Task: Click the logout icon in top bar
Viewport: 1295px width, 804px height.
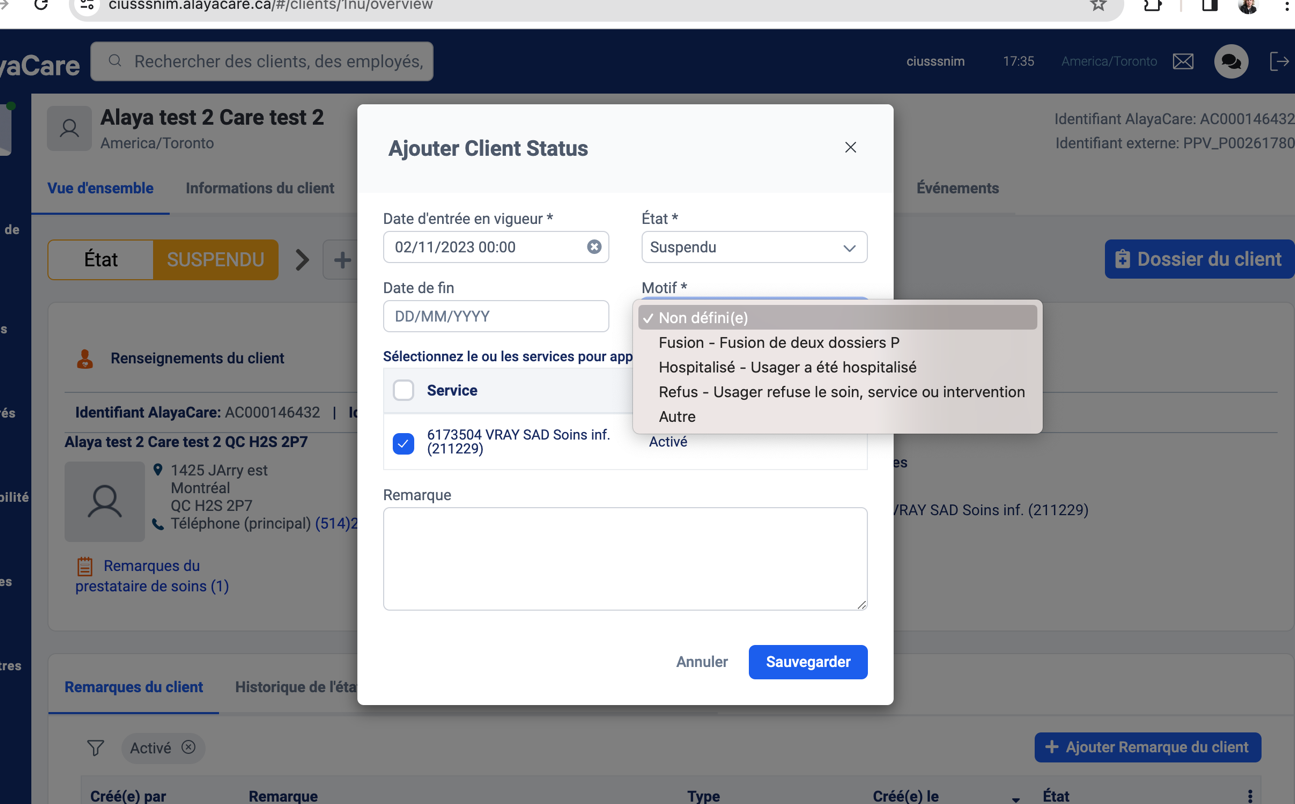Action: 1279,61
